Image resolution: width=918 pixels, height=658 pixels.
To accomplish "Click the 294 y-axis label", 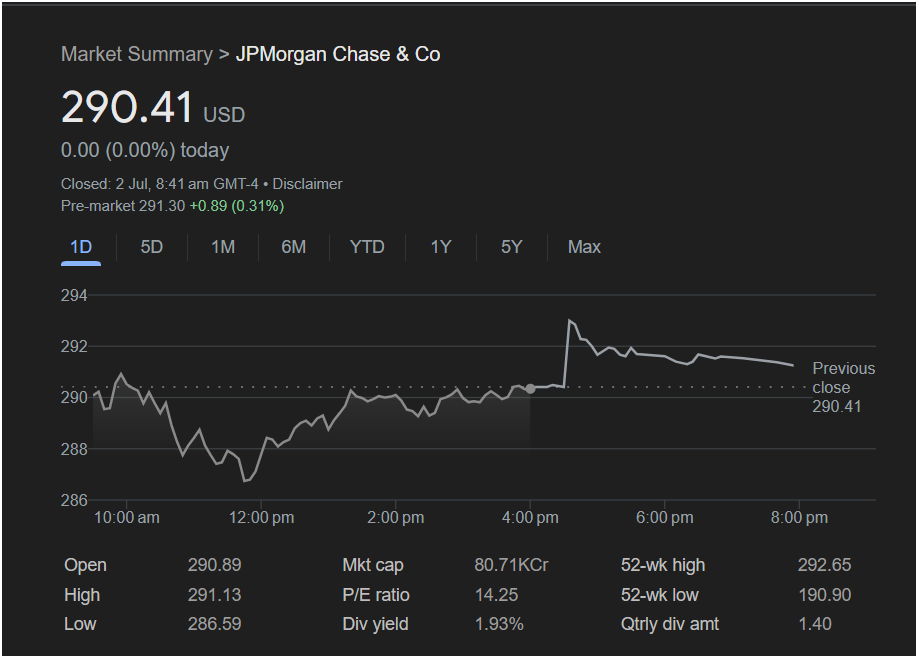I will (x=74, y=296).
